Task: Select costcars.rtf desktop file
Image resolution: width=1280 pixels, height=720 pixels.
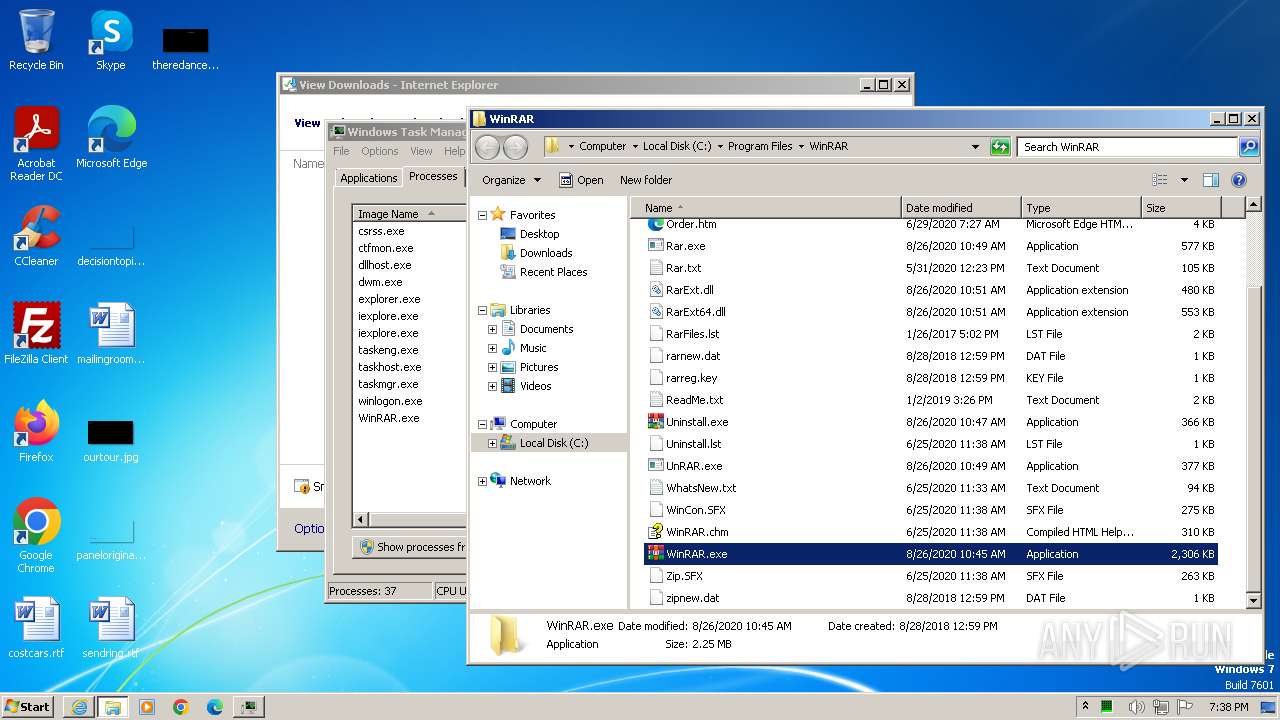Action: (x=36, y=628)
